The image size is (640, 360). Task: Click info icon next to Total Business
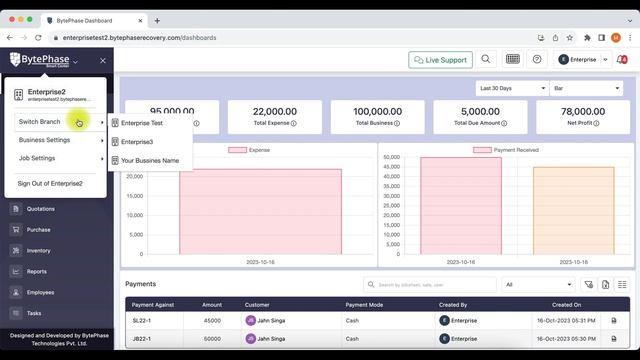point(397,123)
